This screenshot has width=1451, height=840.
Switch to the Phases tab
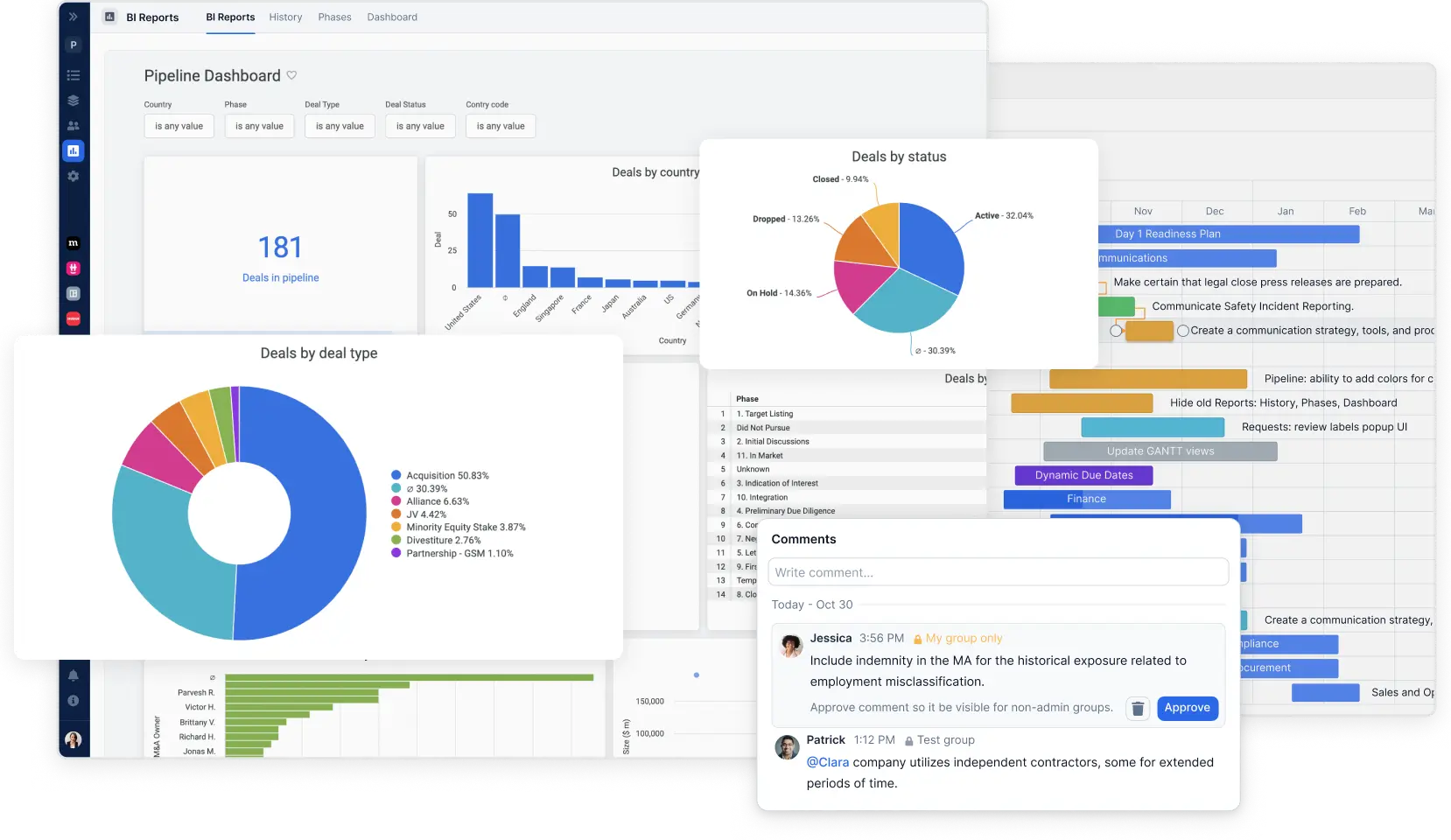[334, 17]
